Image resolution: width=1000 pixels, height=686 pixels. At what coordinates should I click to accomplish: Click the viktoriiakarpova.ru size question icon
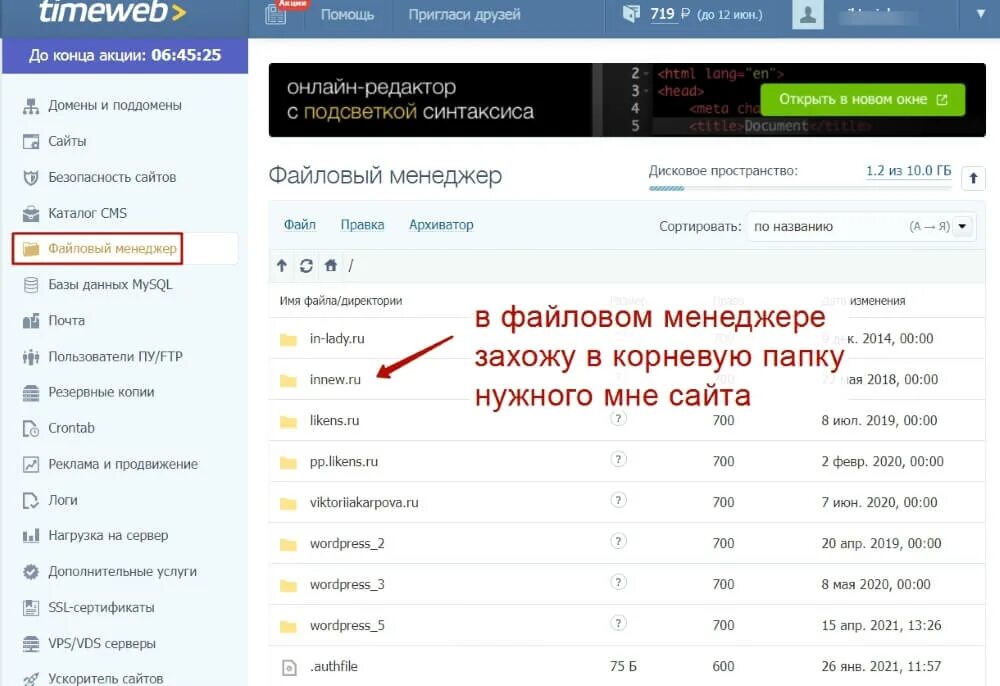click(618, 500)
